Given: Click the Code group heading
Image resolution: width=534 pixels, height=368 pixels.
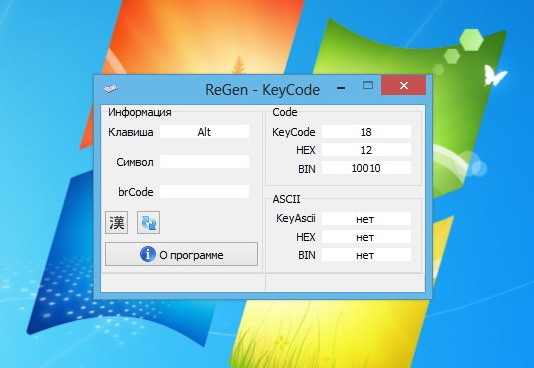Looking at the screenshot, I should [x=285, y=112].
